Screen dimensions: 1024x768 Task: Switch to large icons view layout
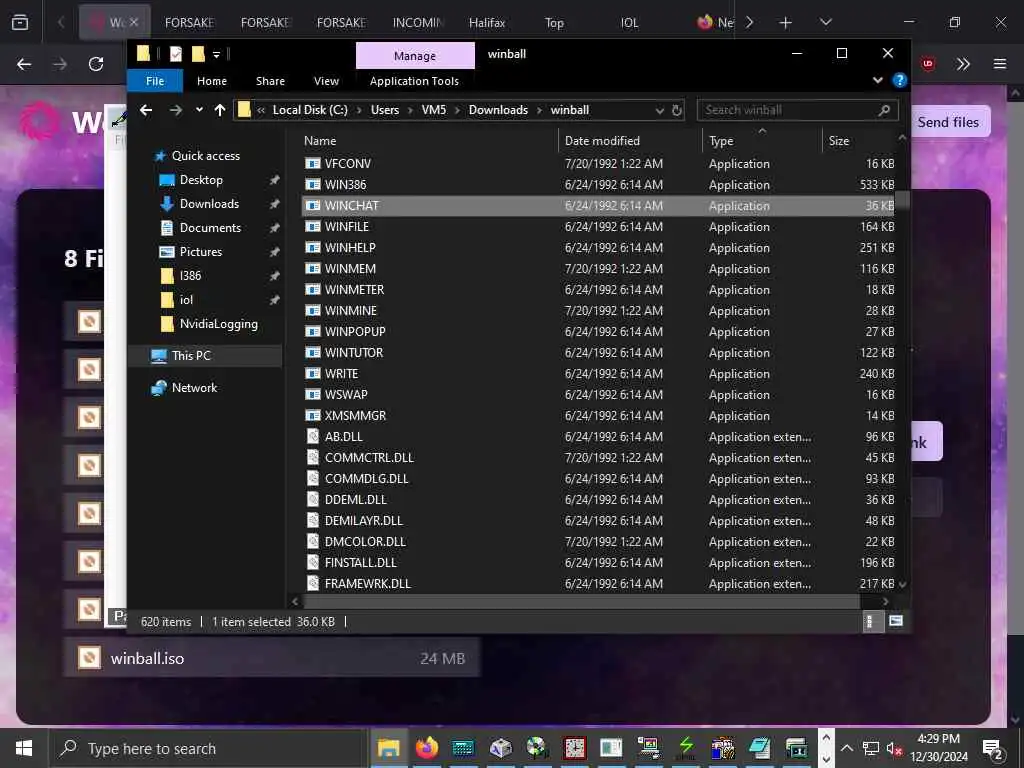(x=895, y=621)
